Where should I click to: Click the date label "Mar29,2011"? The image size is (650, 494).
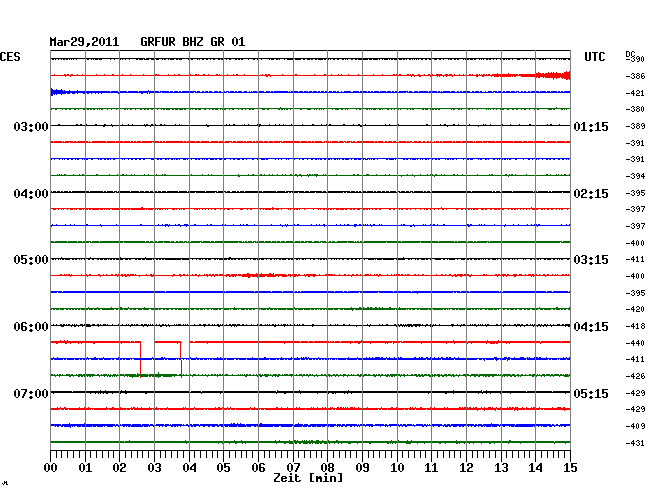pyautogui.click(x=84, y=42)
